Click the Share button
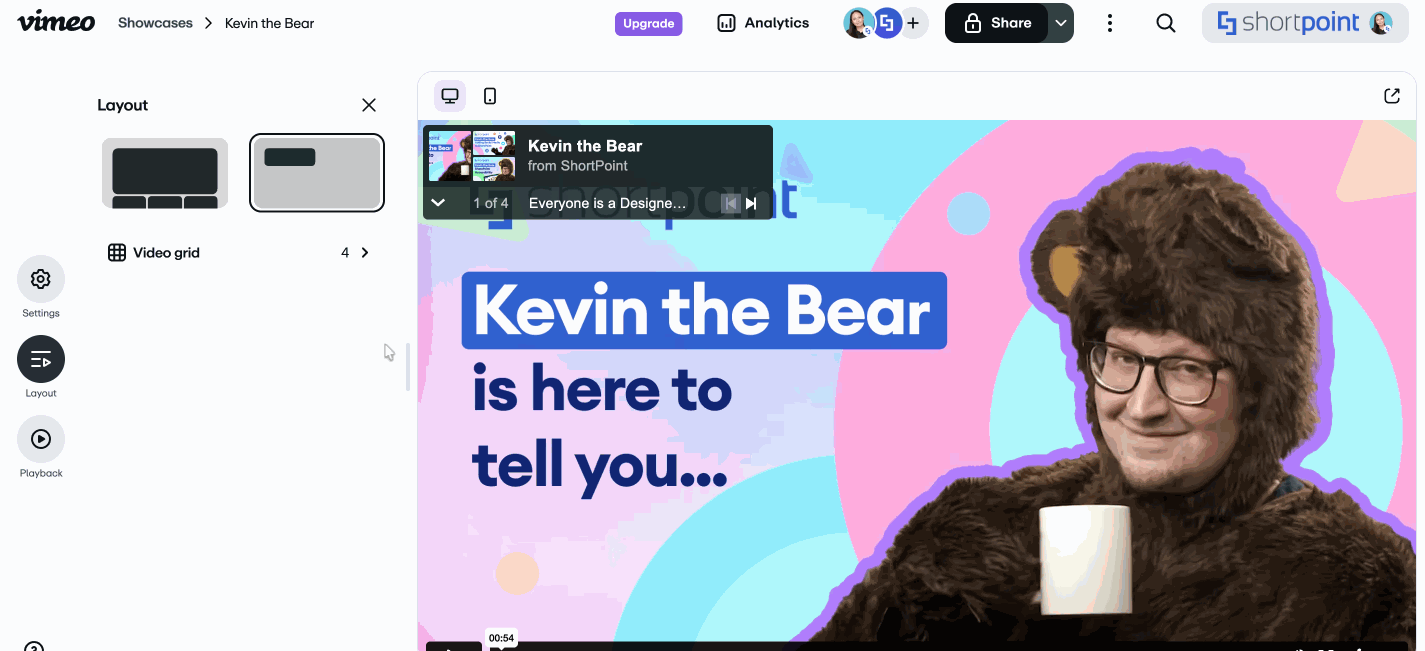The image size is (1425, 651). point(996,23)
